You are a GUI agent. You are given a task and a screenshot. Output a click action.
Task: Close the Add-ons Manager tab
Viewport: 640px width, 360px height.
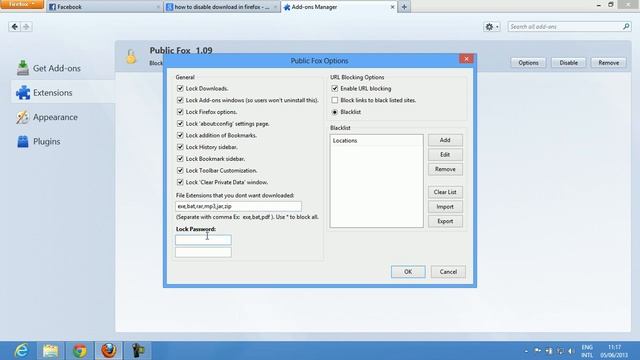point(392,7)
